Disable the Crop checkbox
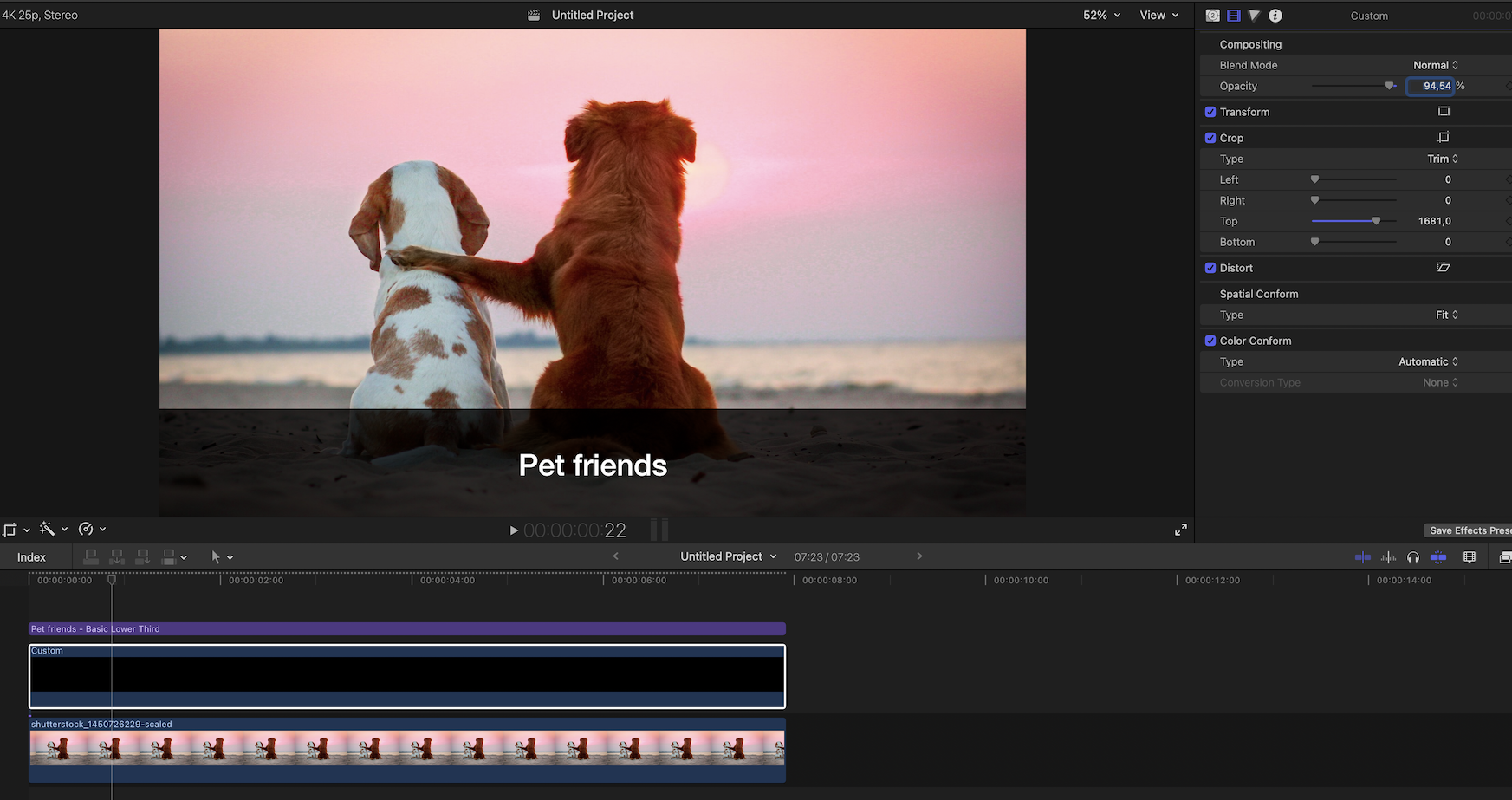Image resolution: width=1512 pixels, height=800 pixels. (x=1210, y=138)
